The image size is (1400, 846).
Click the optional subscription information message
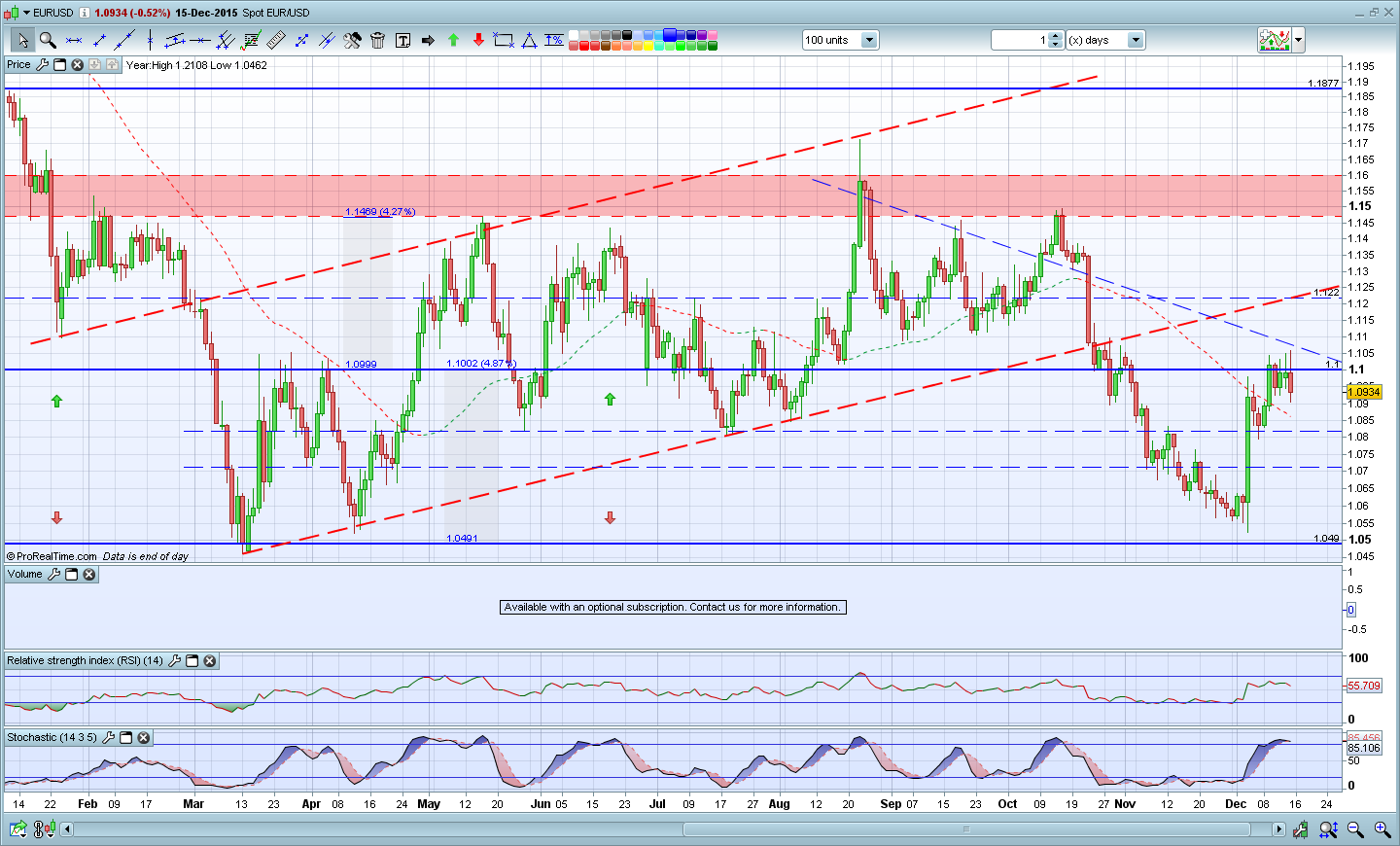click(x=673, y=607)
